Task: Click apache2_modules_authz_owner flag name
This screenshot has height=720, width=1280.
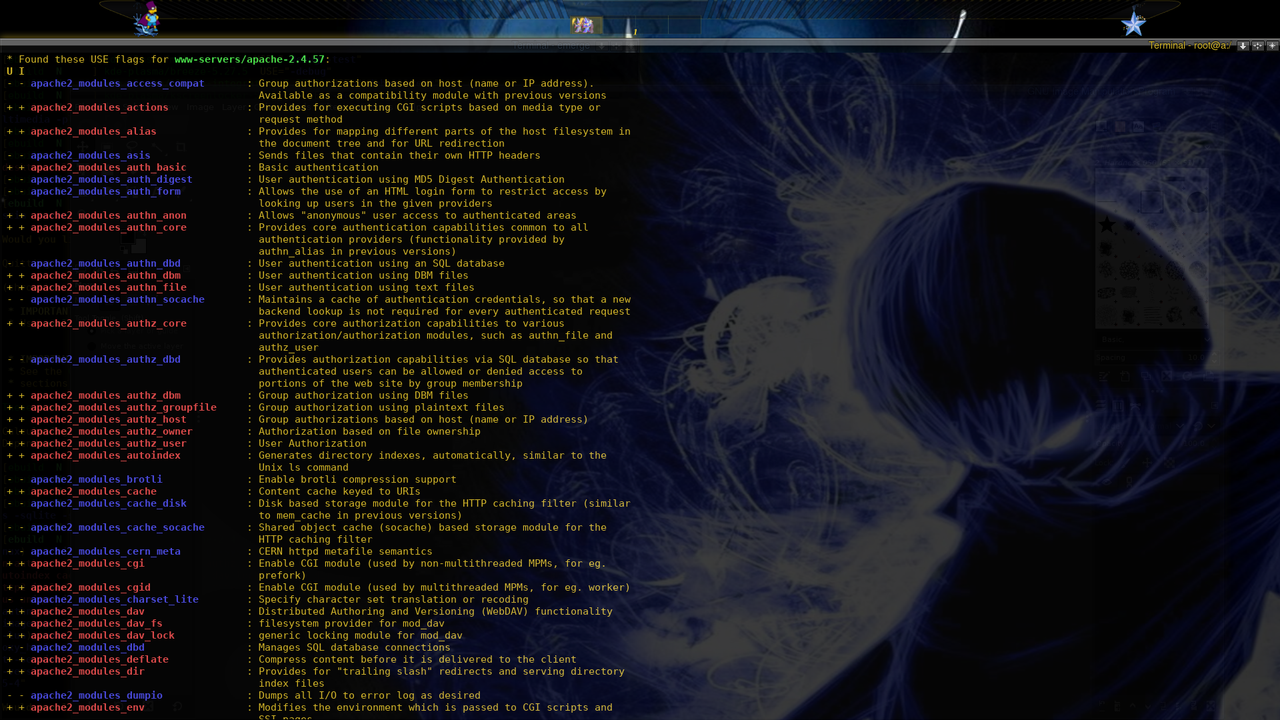Action: coord(111,432)
